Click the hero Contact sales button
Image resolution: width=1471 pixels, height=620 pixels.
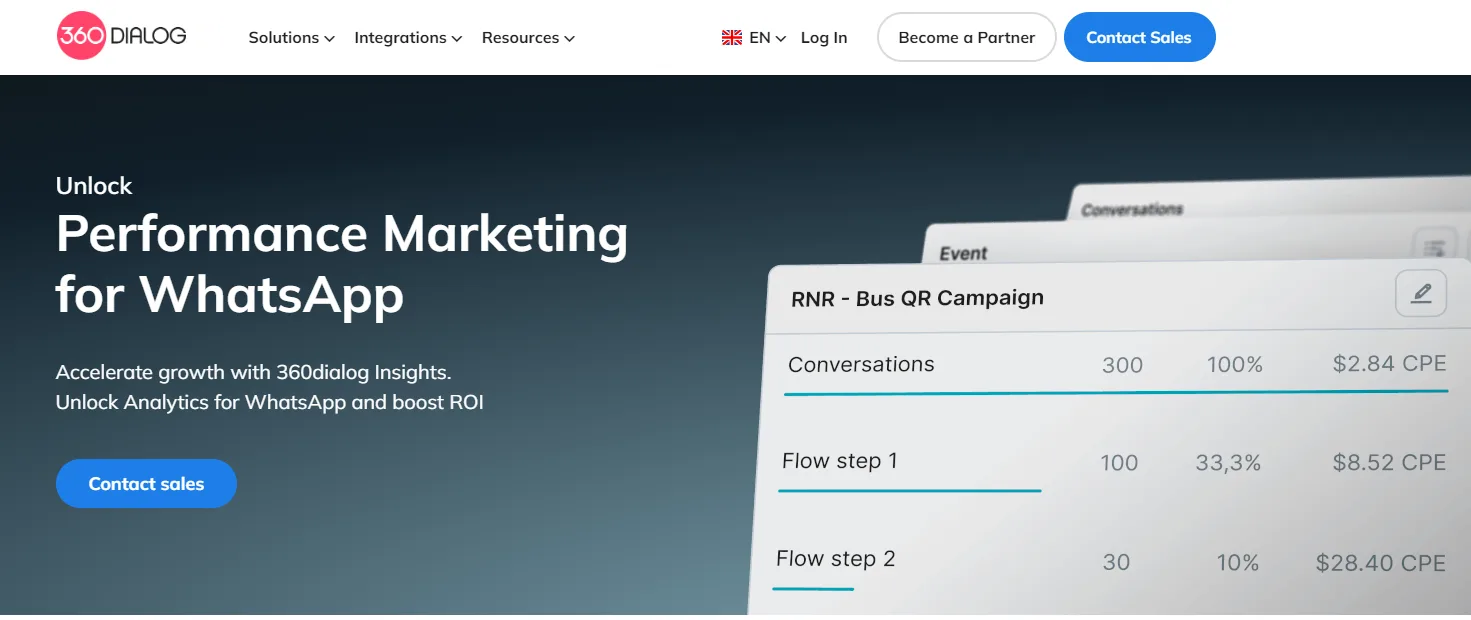click(146, 483)
